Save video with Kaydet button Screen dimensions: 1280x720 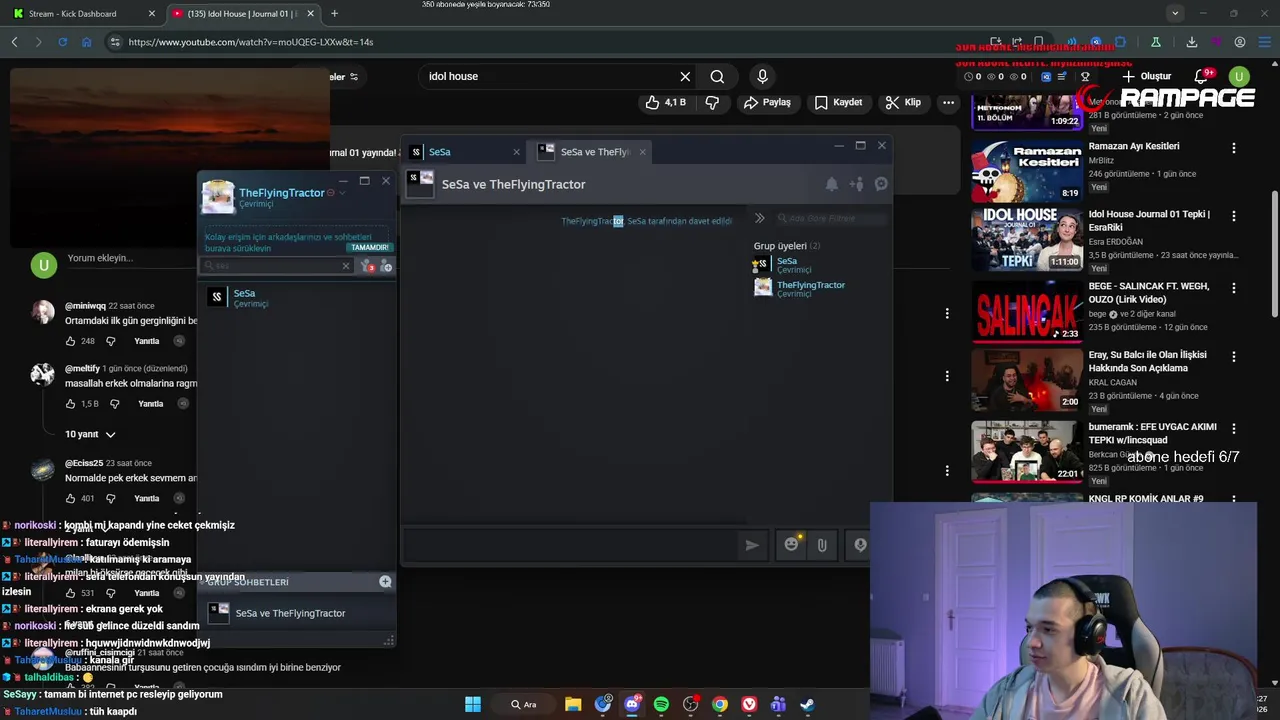838,102
